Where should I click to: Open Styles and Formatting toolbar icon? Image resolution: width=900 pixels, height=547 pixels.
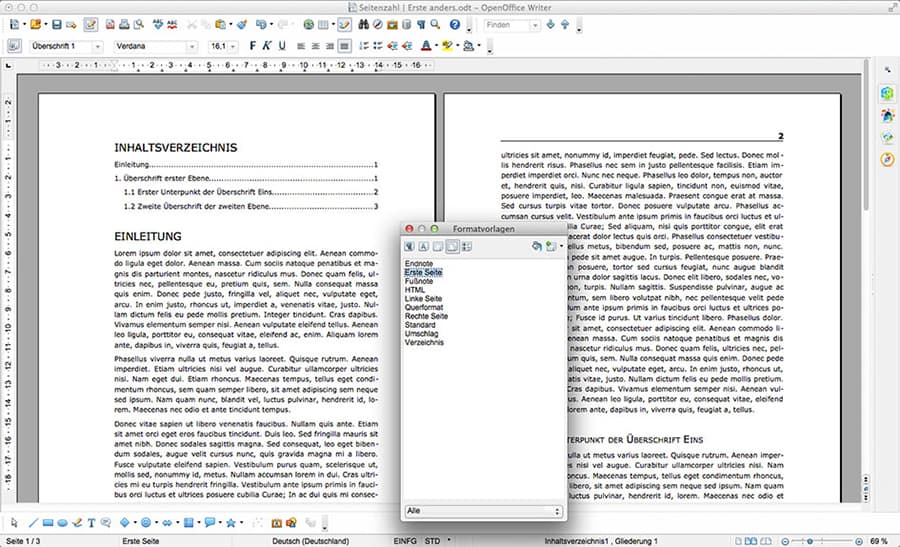click(x=14, y=46)
